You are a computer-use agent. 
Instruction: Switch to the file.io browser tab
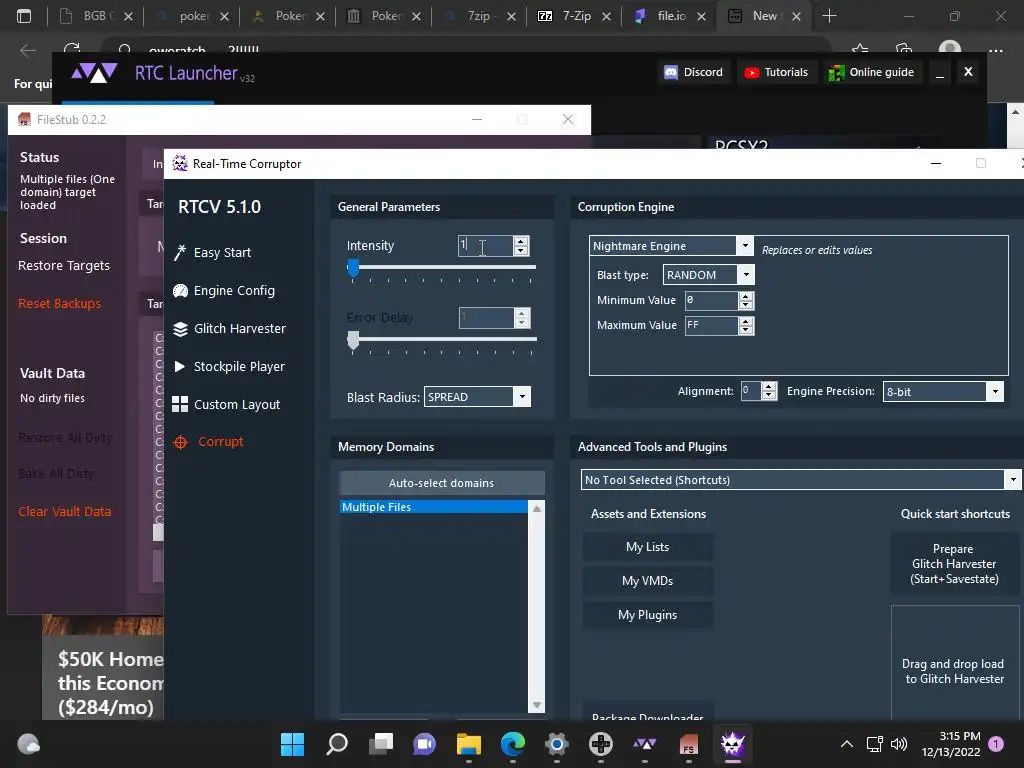(x=668, y=16)
